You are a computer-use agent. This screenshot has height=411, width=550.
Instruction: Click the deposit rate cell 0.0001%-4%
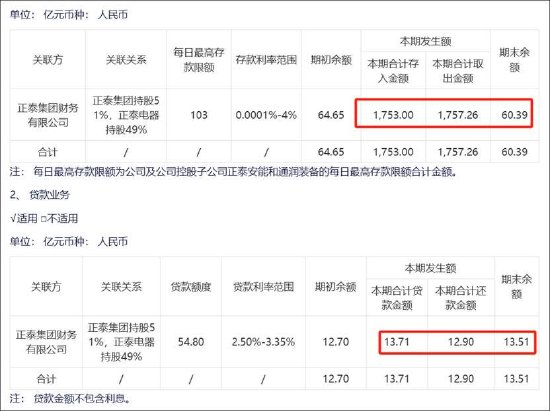click(266, 115)
